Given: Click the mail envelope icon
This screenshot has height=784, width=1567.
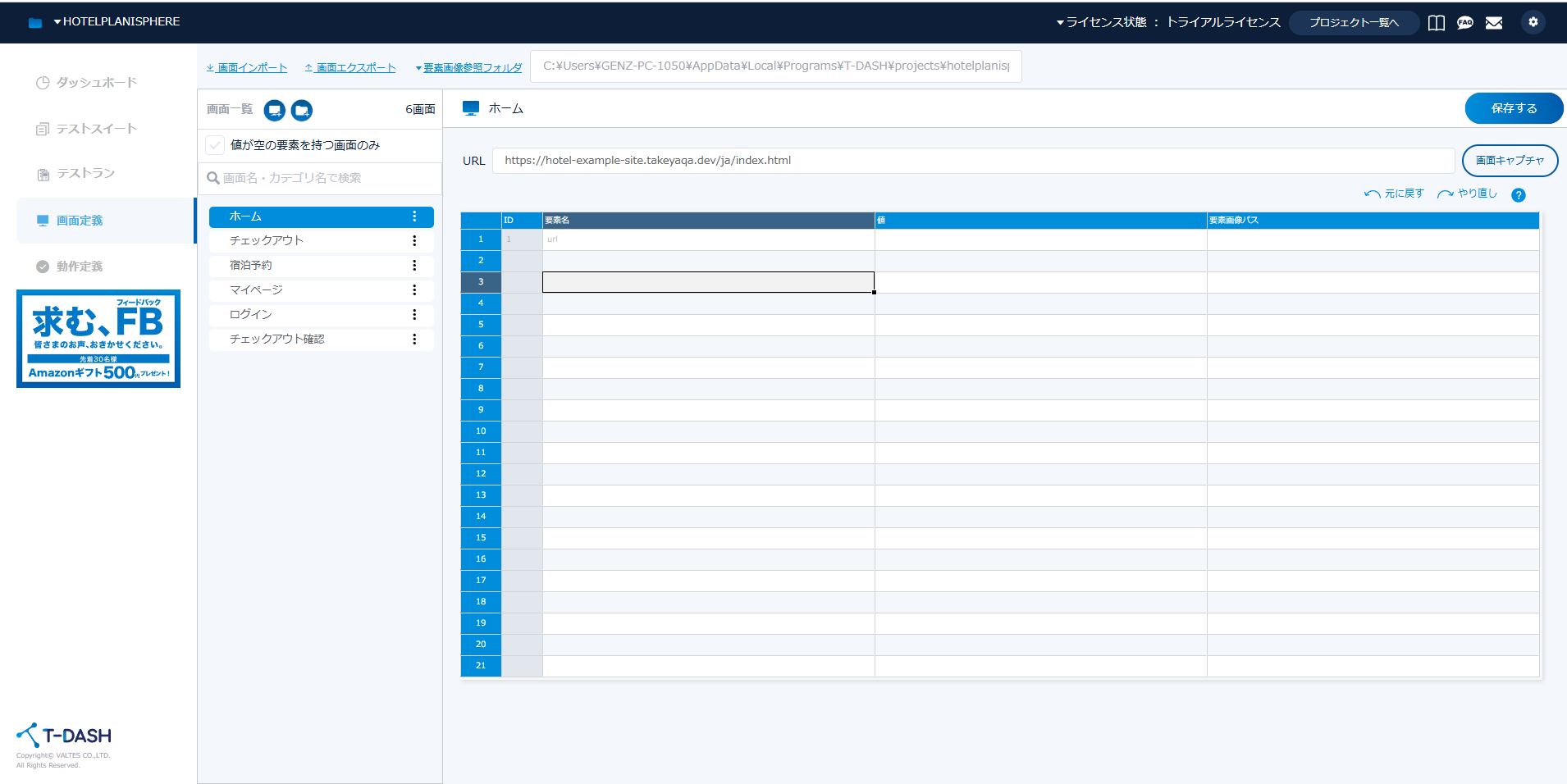Looking at the screenshot, I should [1494, 23].
